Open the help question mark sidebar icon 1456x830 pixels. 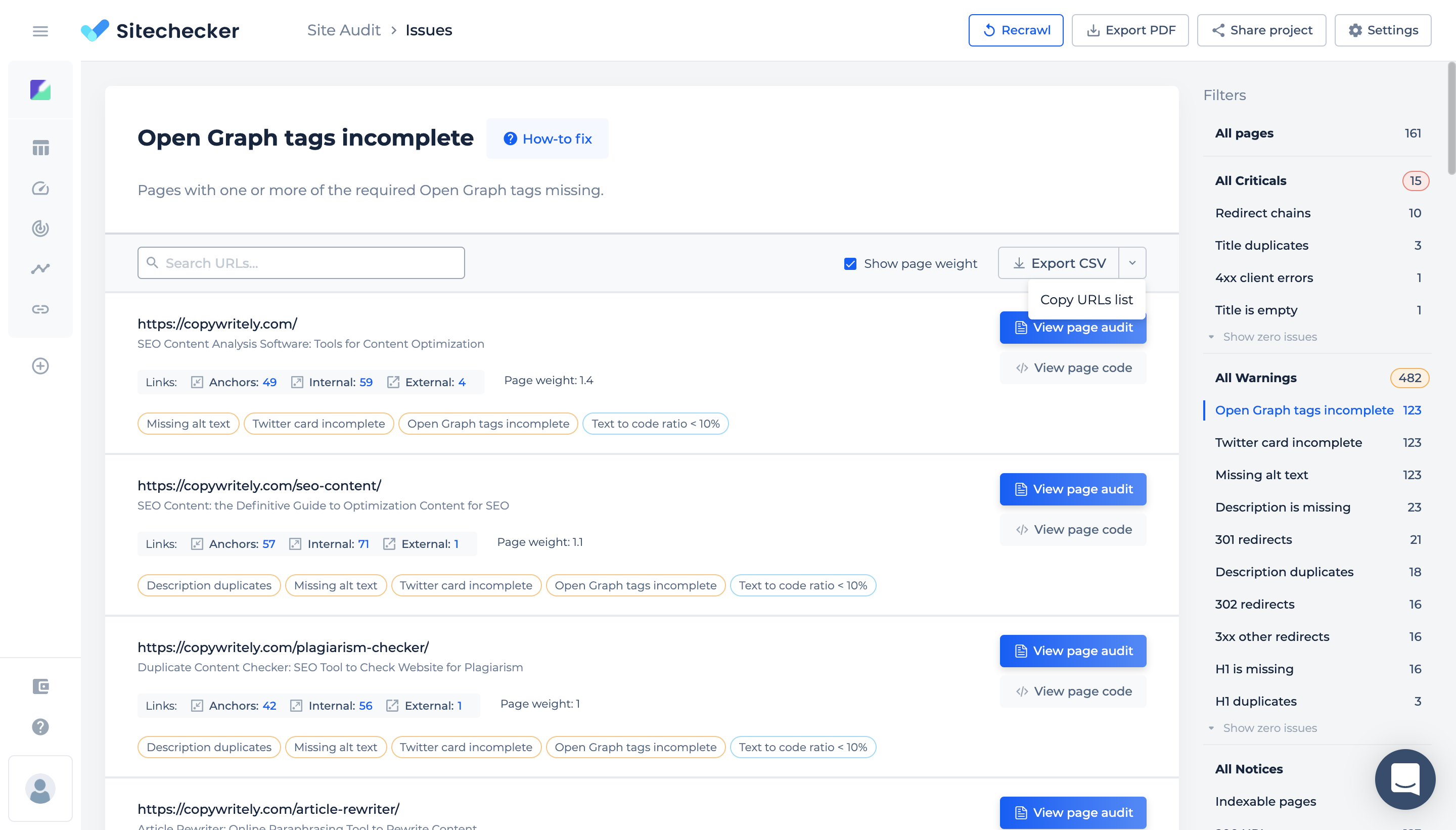[x=40, y=727]
